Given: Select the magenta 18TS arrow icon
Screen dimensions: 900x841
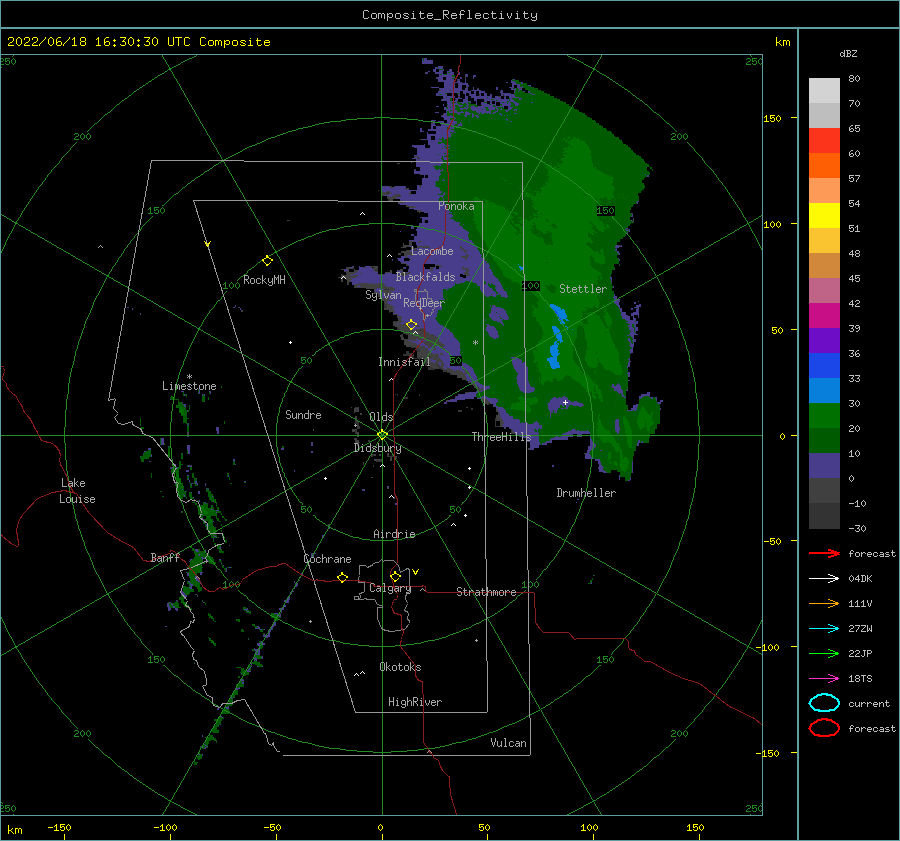Looking at the screenshot, I should coord(824,679).
